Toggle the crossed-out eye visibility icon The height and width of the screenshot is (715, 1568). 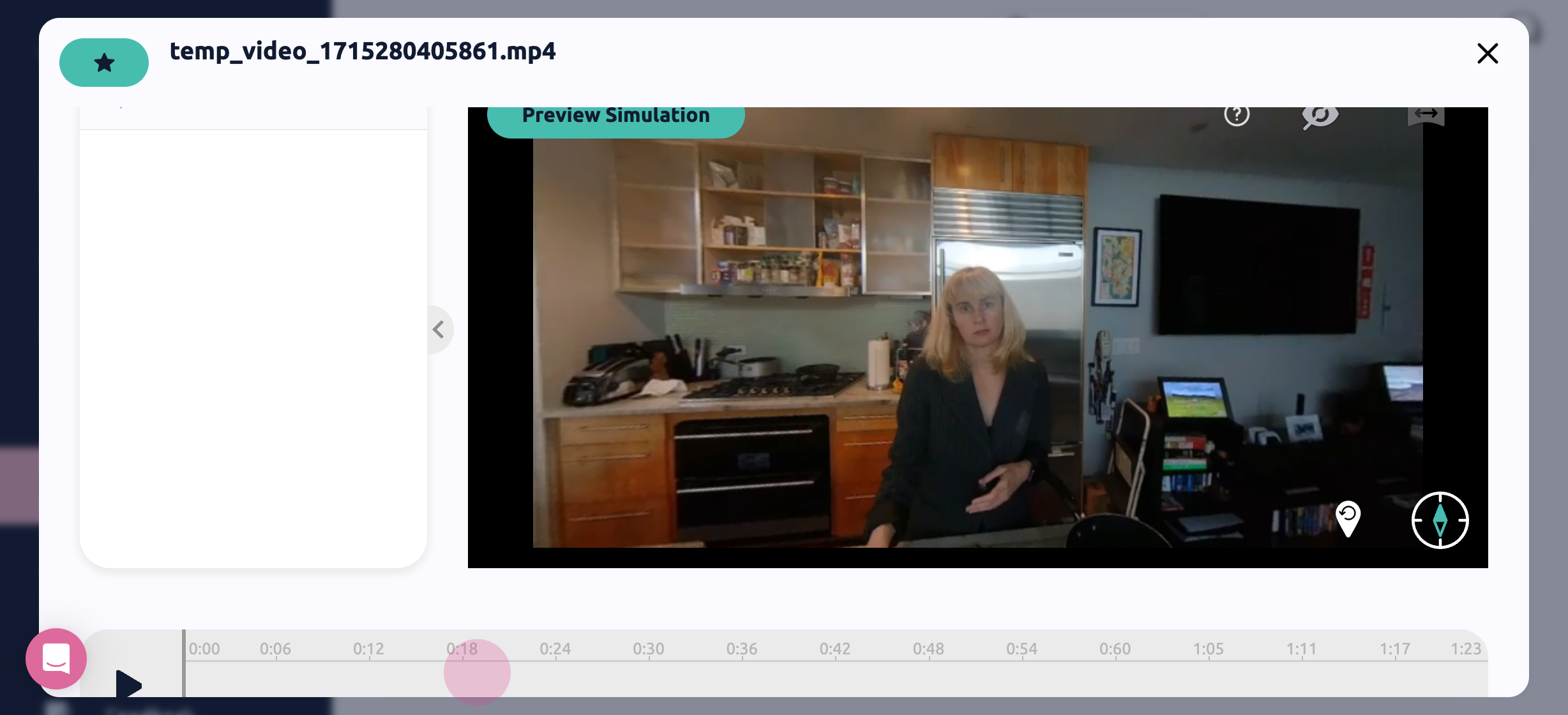point(1320,116)
